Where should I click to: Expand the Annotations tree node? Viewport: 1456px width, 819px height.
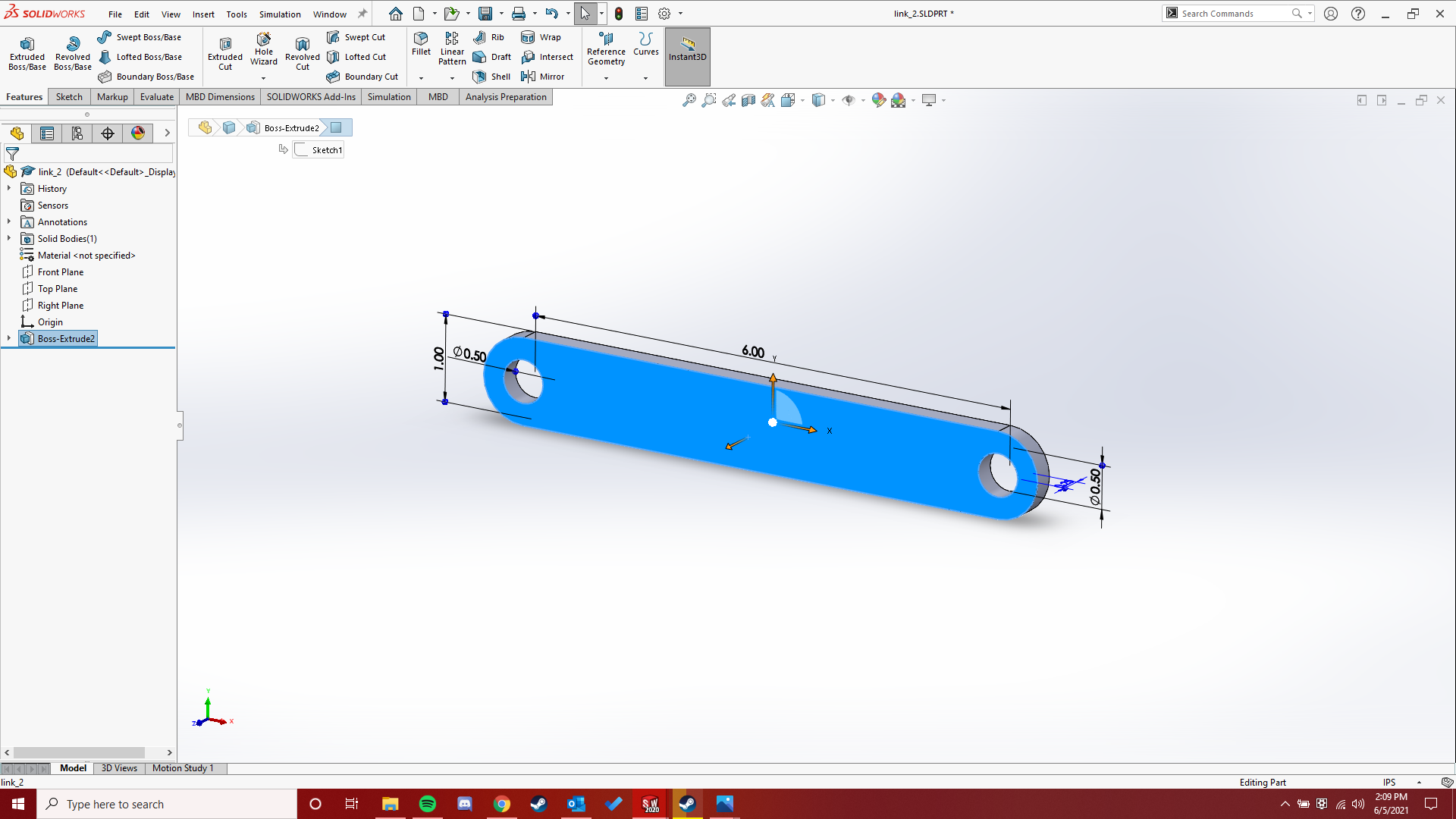click(8, 221)
